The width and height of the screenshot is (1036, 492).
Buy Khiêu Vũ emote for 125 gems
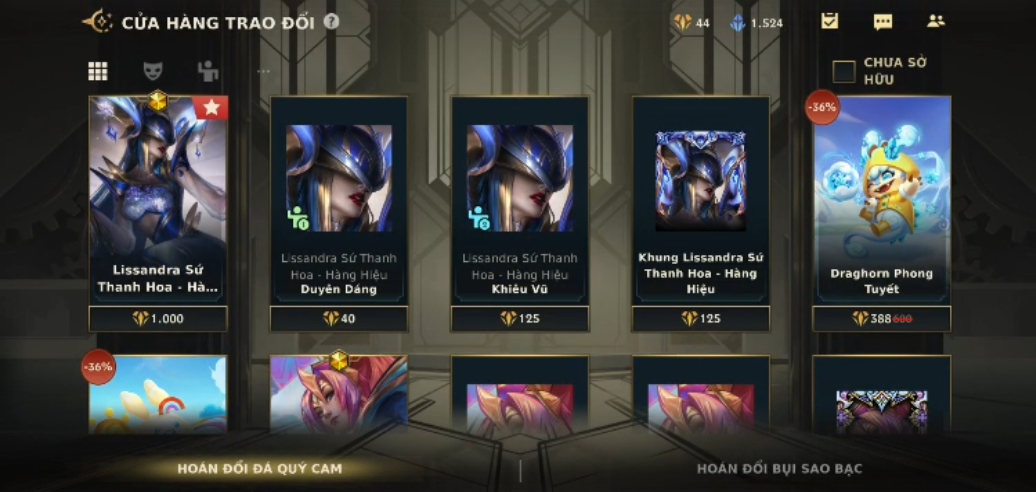coord(520,319)
